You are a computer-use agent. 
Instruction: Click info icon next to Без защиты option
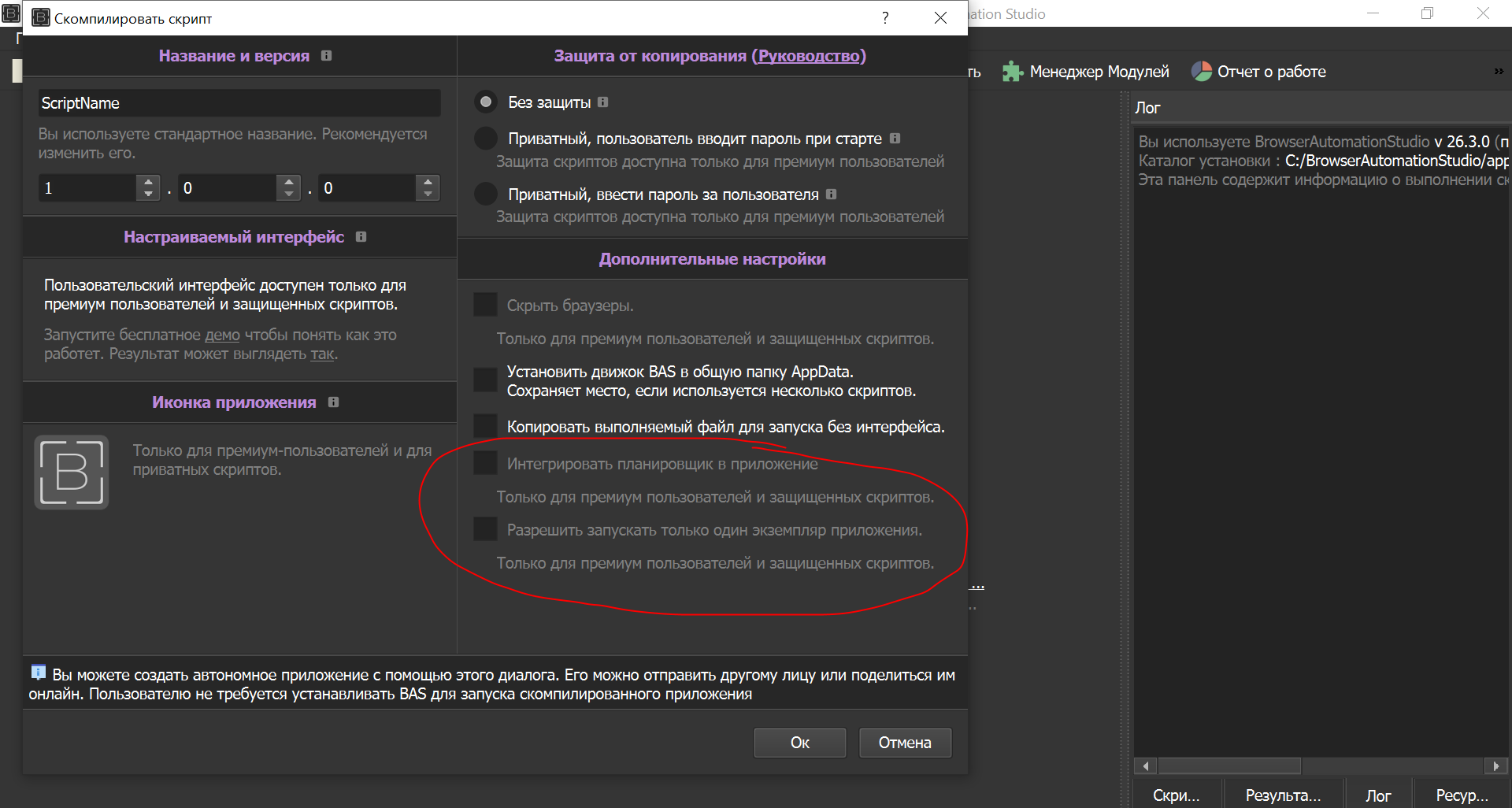click(602, 101)
